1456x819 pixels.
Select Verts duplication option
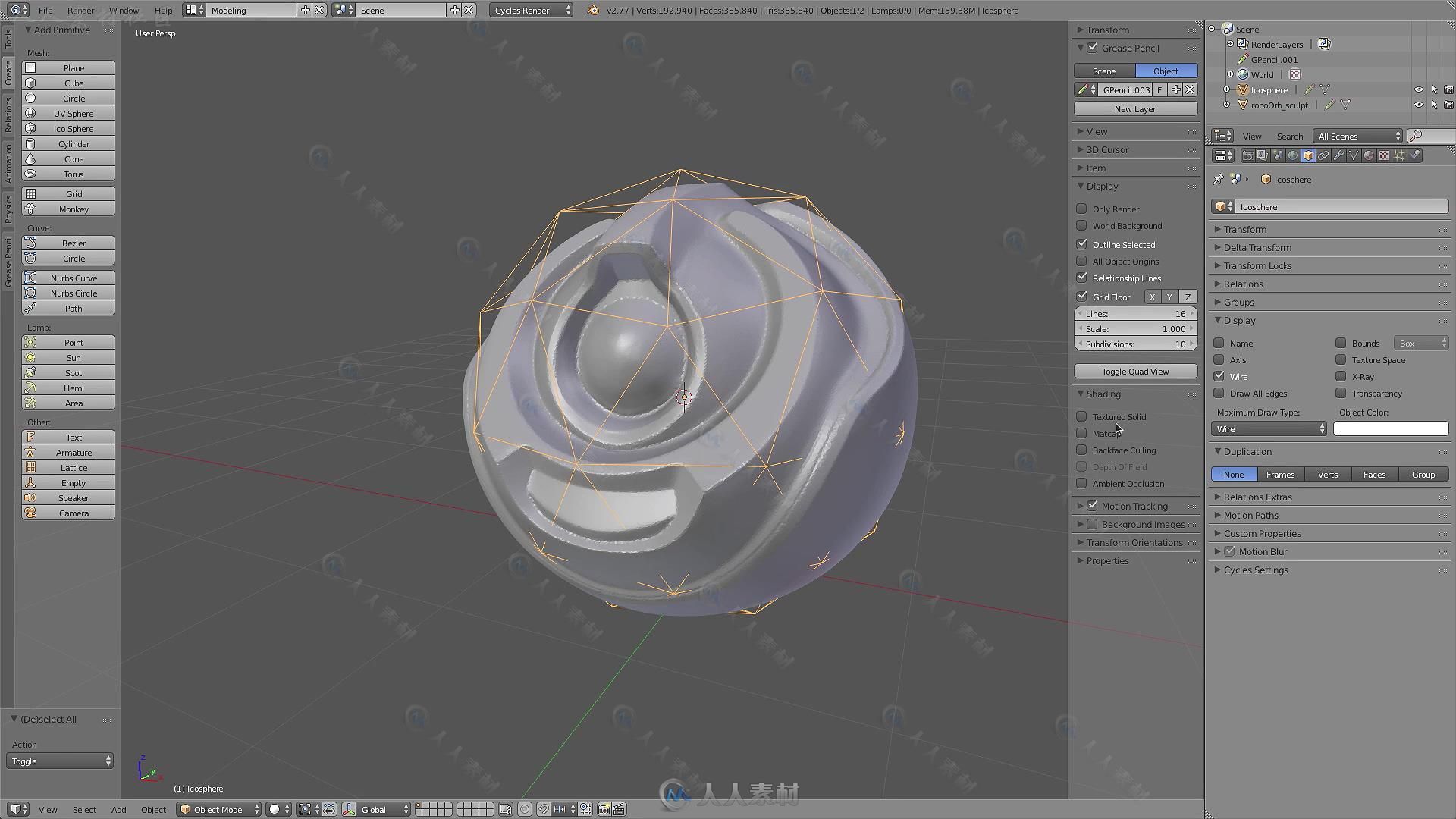[1327, 474]
